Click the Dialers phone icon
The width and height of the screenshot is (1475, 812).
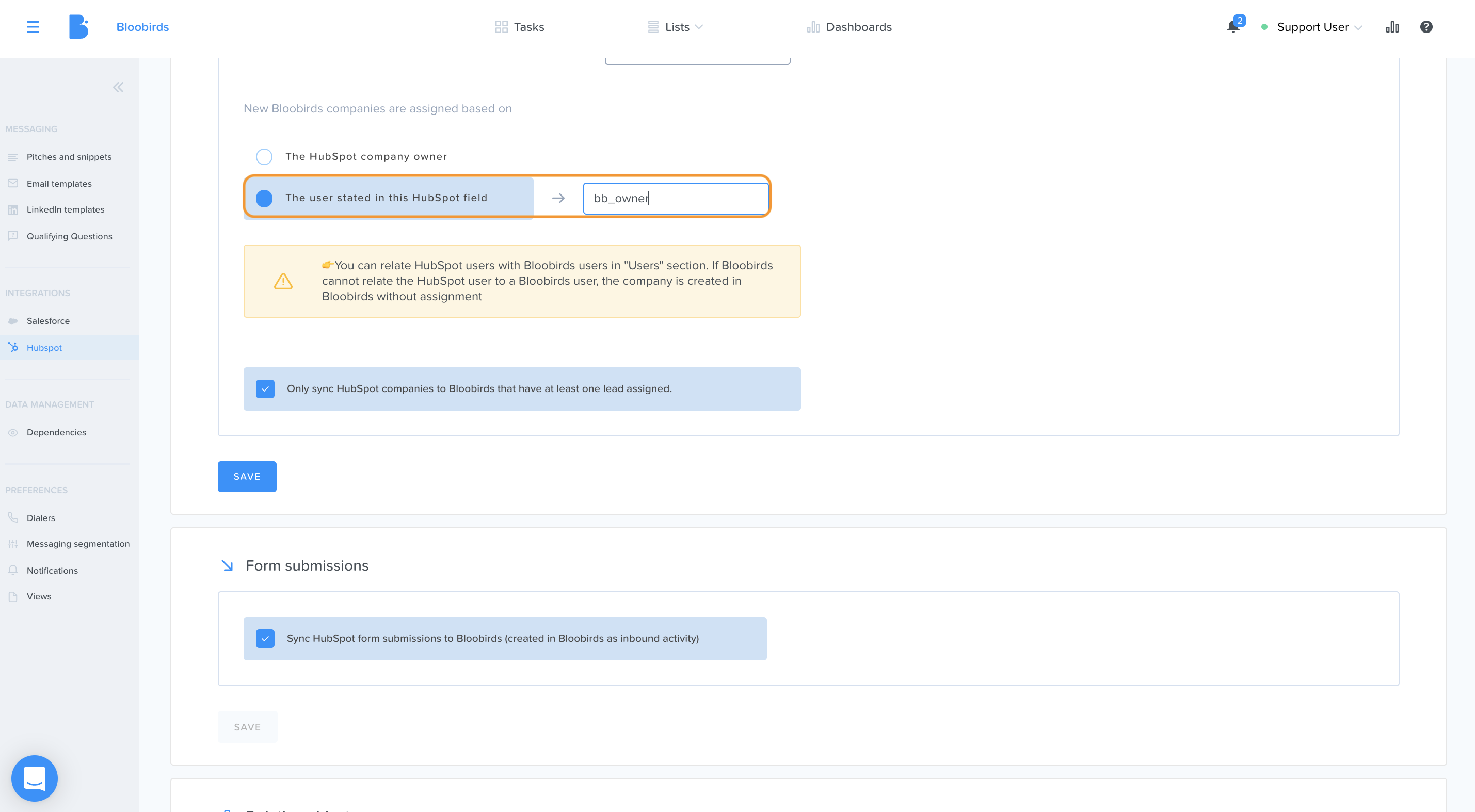pyautogui.click(x=12, y=517)
